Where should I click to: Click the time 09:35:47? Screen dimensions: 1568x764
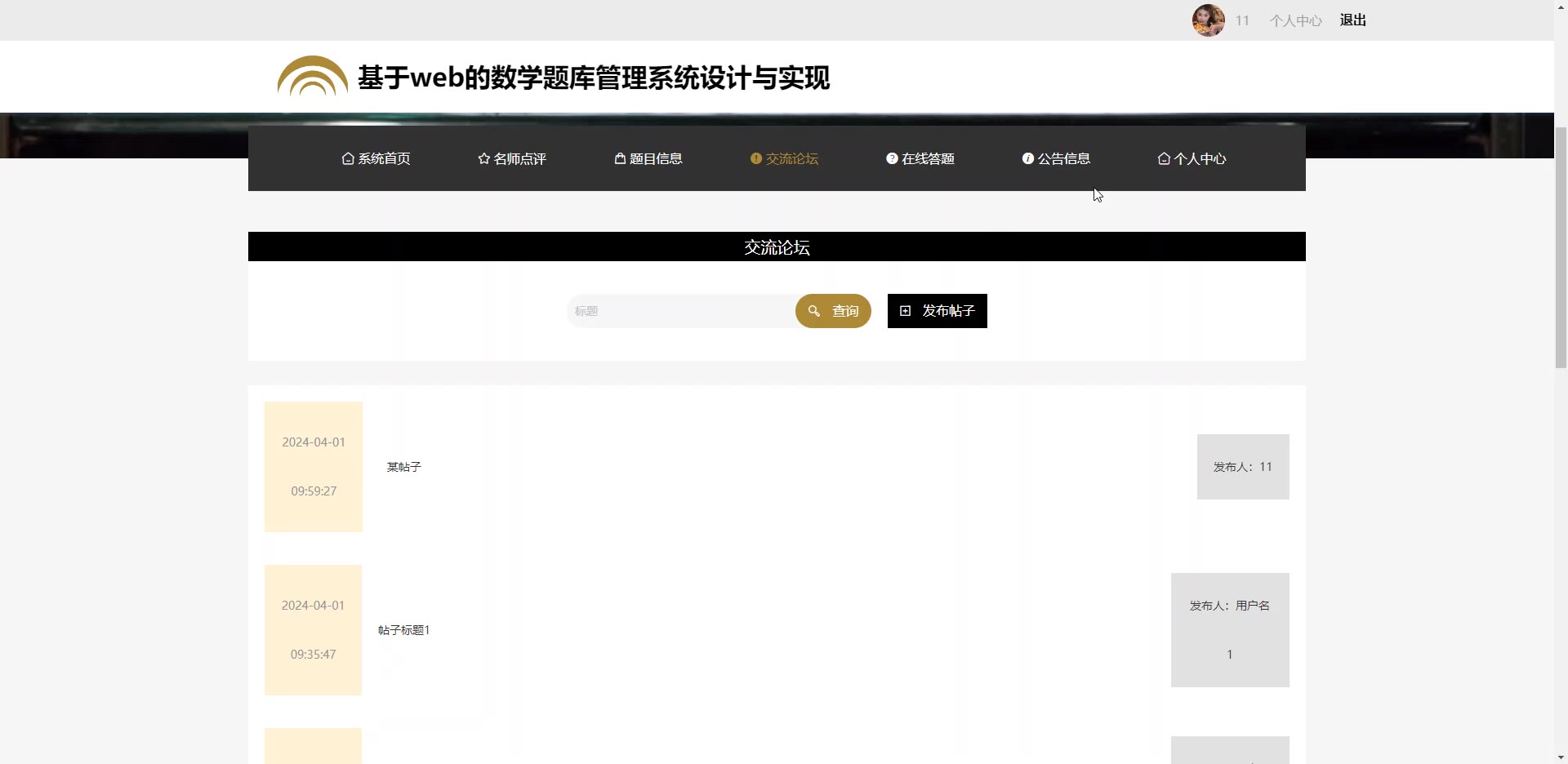[x=313, y=655]
